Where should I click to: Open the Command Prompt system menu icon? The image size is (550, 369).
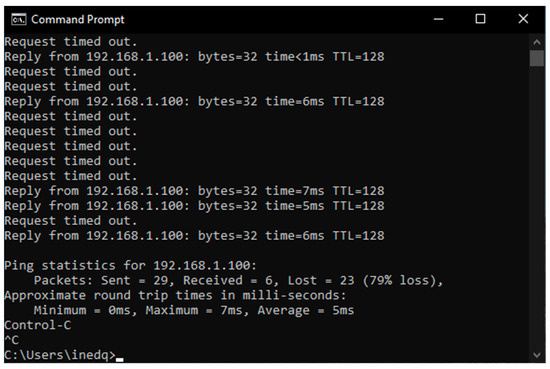pyautogui.click(x=19, y=19)
